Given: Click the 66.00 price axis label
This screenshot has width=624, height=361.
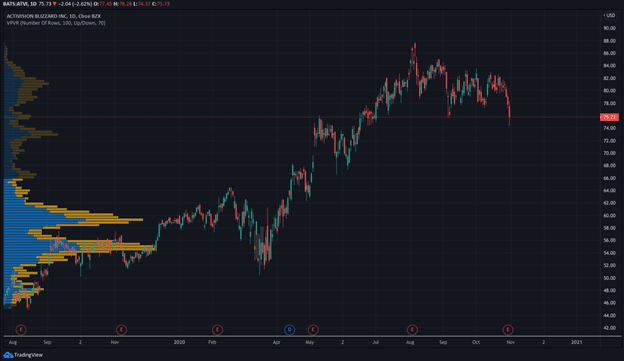Looking at the screenshot, I should pyautogui.click(x=609, y=178).
